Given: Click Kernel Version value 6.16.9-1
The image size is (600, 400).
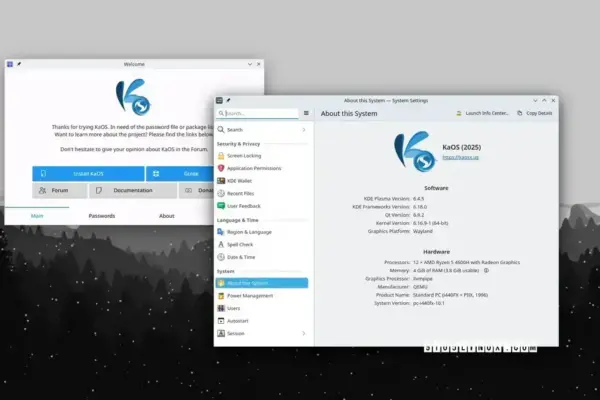Looking at the screenshot, I should 430,223.
